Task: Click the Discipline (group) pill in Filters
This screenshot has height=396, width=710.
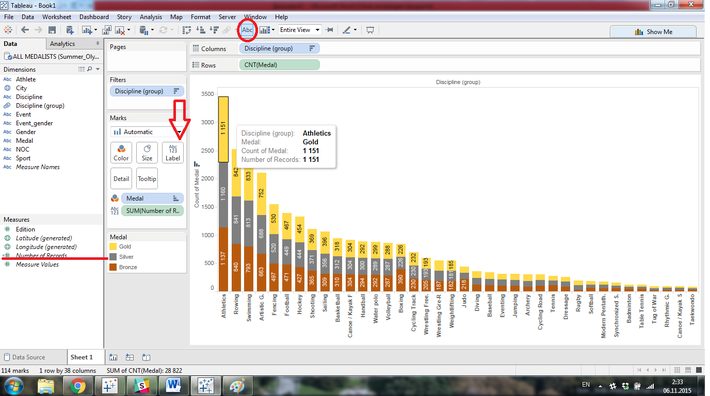Action: (146, 91)
